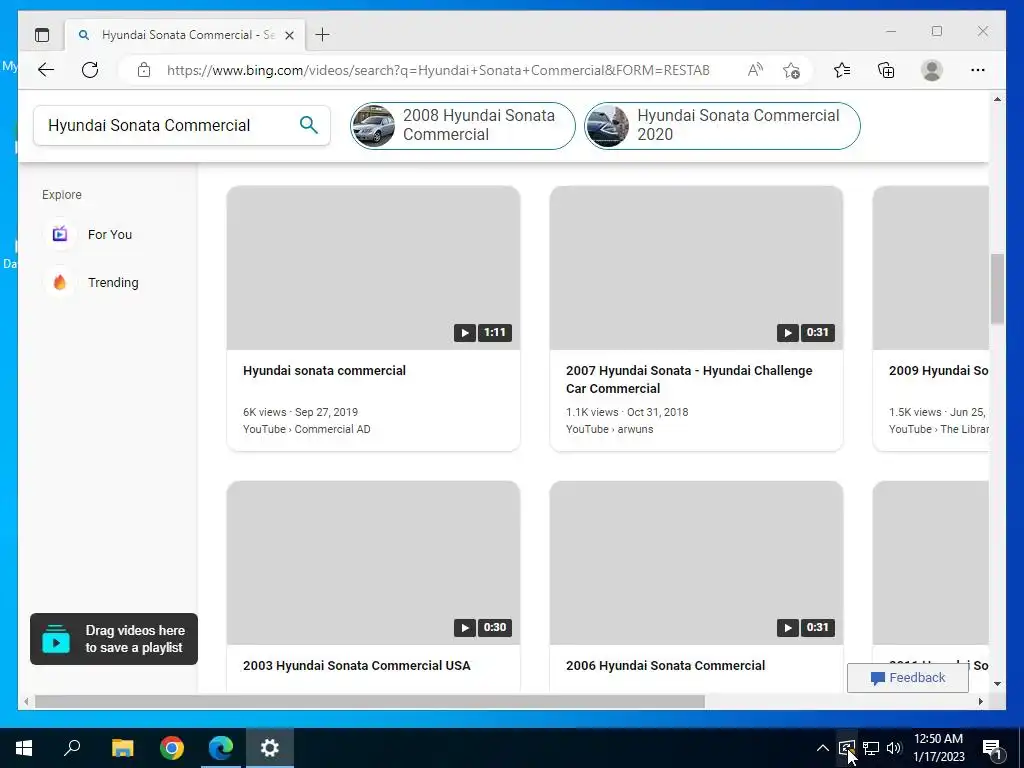Activate the Read aloud icon
Image resolution: width=1024 pixels, height=768 pixels.
point(755,70)
